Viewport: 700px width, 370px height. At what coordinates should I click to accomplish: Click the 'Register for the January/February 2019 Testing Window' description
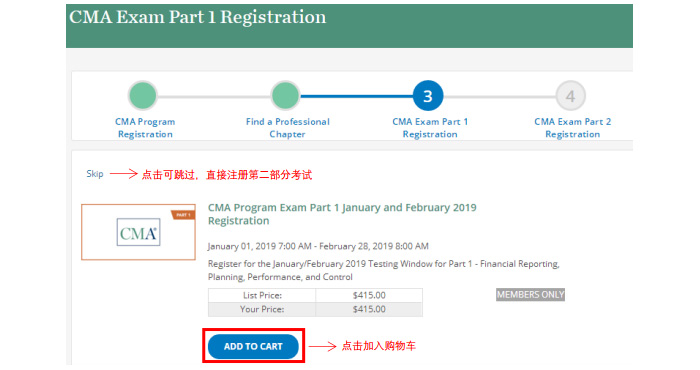[x=383, y=270]
